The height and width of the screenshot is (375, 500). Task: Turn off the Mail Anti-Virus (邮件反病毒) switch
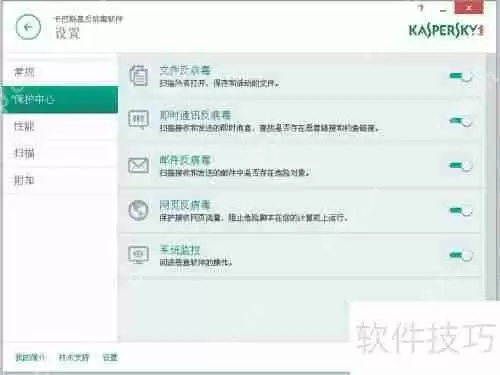coord(460,166)
